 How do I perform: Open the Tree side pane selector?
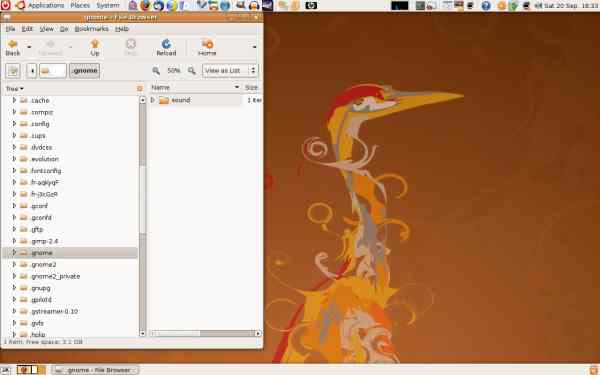click(15, 88)
